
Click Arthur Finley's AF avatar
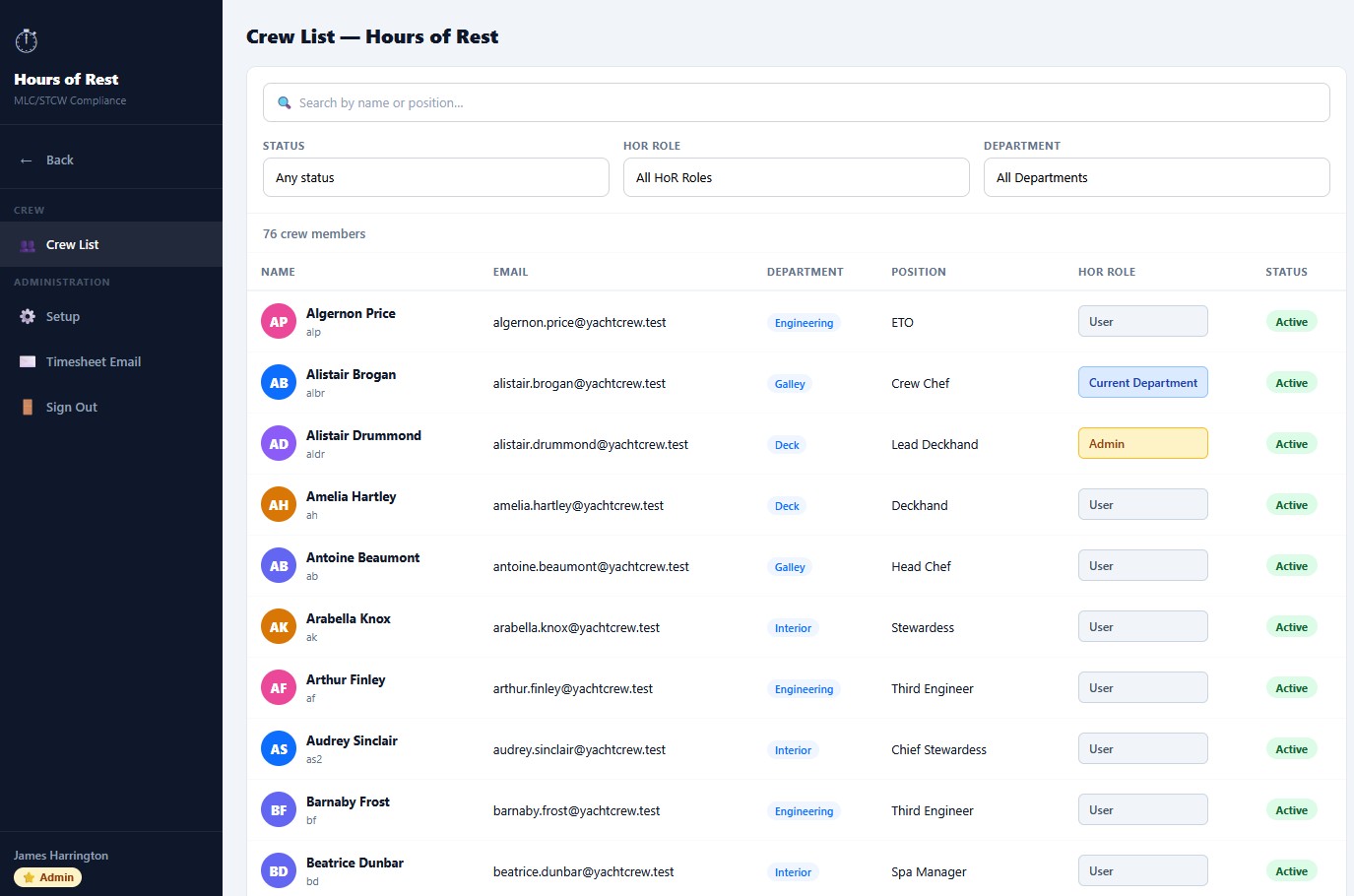pos(279,688)
